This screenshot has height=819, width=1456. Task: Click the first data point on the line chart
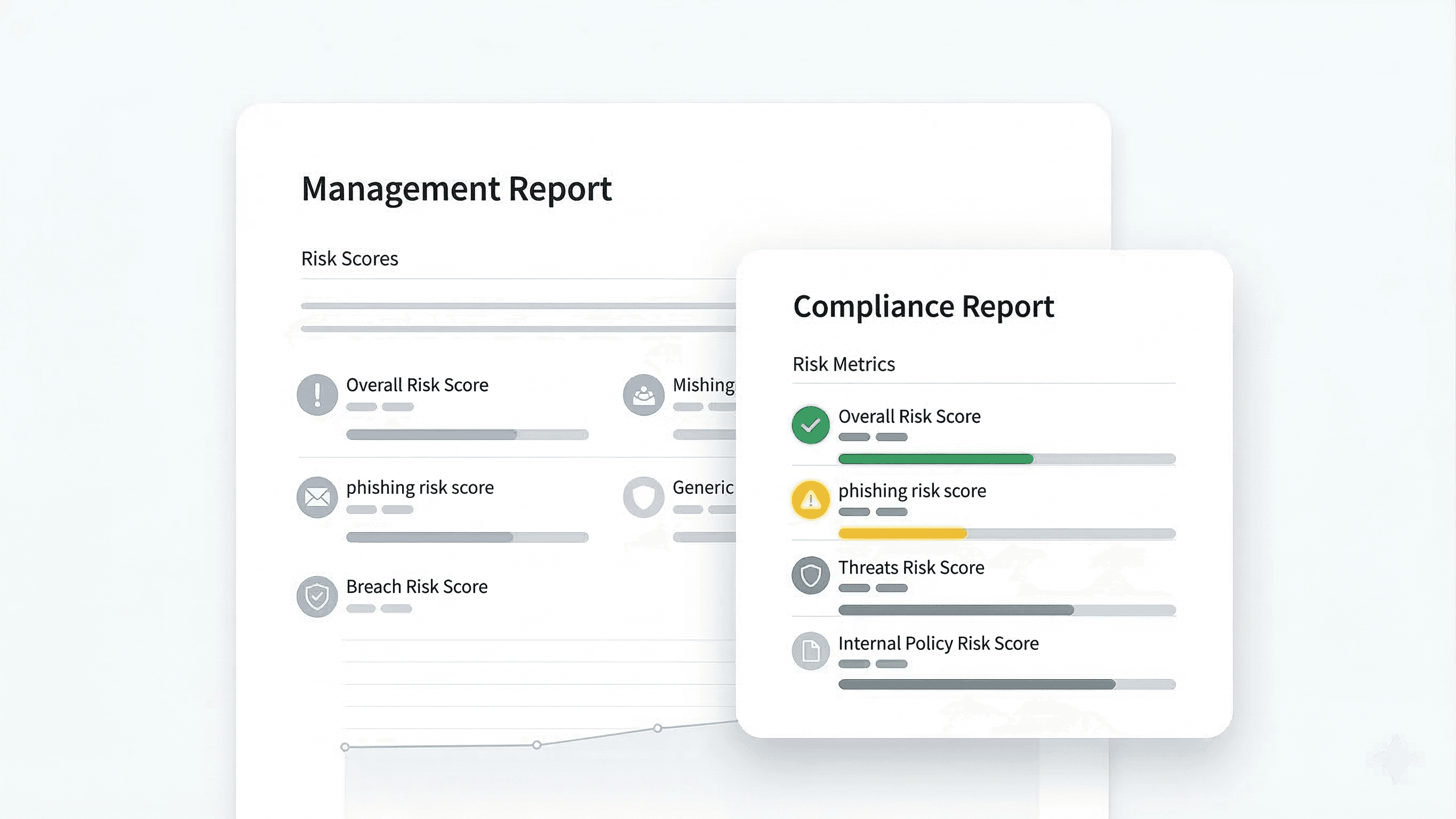[345, 747]
